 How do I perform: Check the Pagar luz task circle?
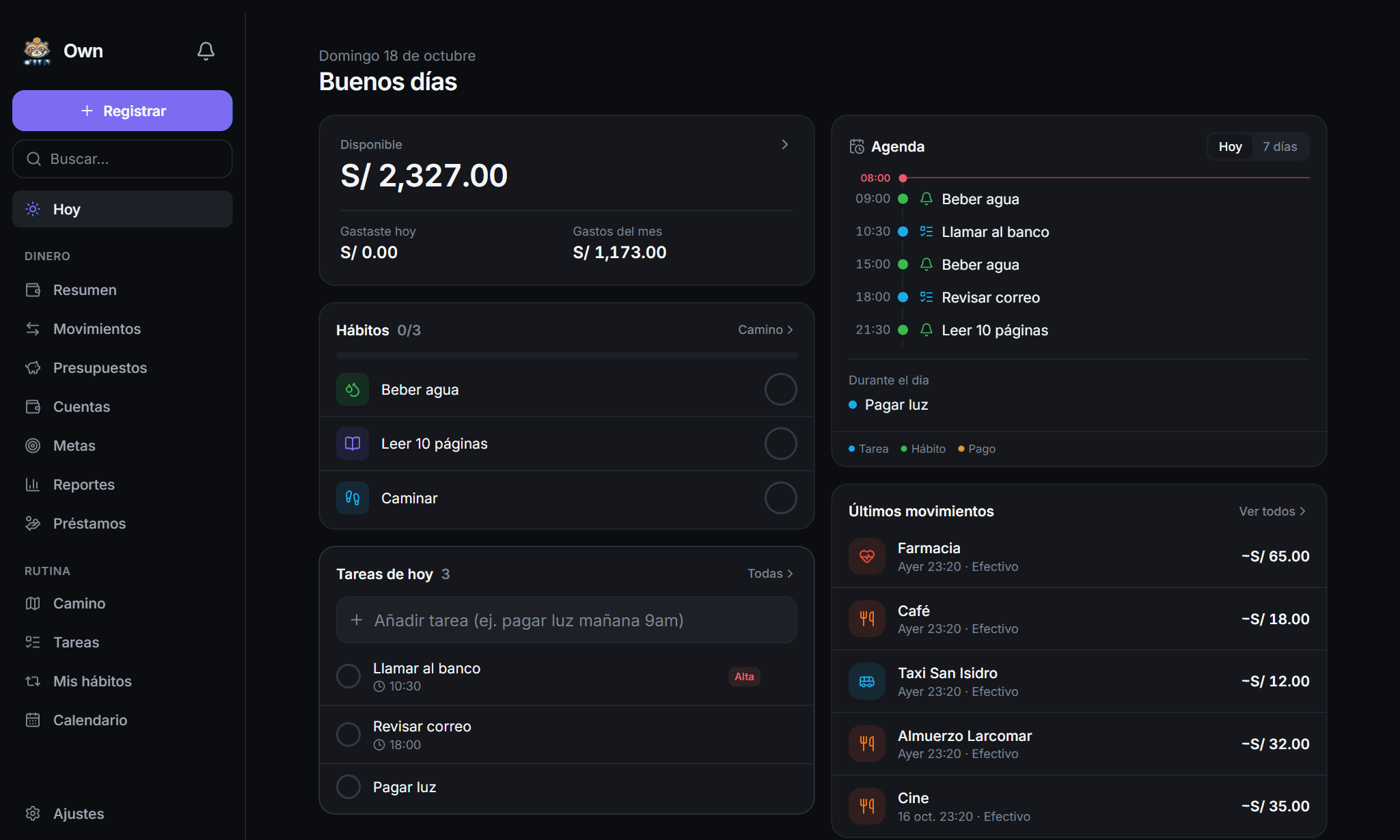(348, 787)
